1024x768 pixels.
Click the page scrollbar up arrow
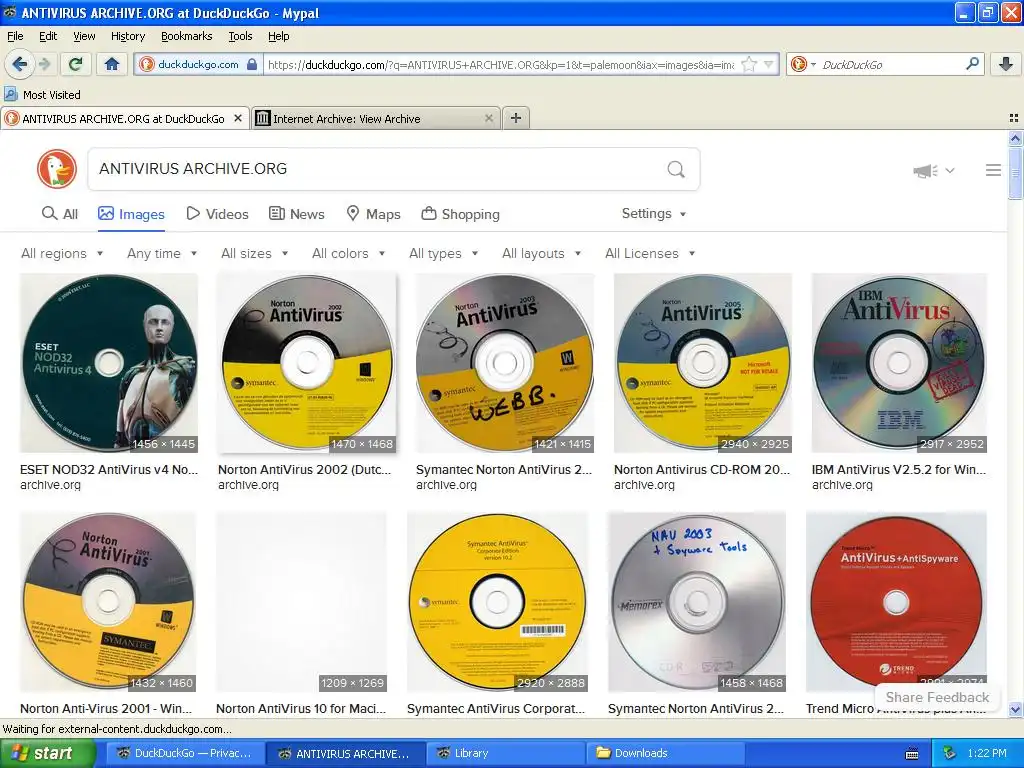(1015, 138)
